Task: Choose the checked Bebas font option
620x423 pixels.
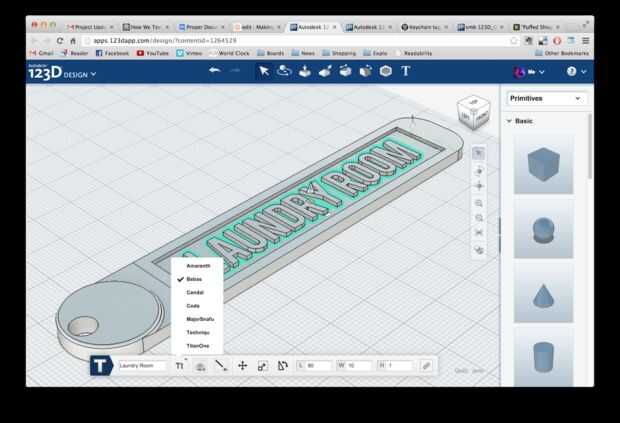Action: [194, 279]
